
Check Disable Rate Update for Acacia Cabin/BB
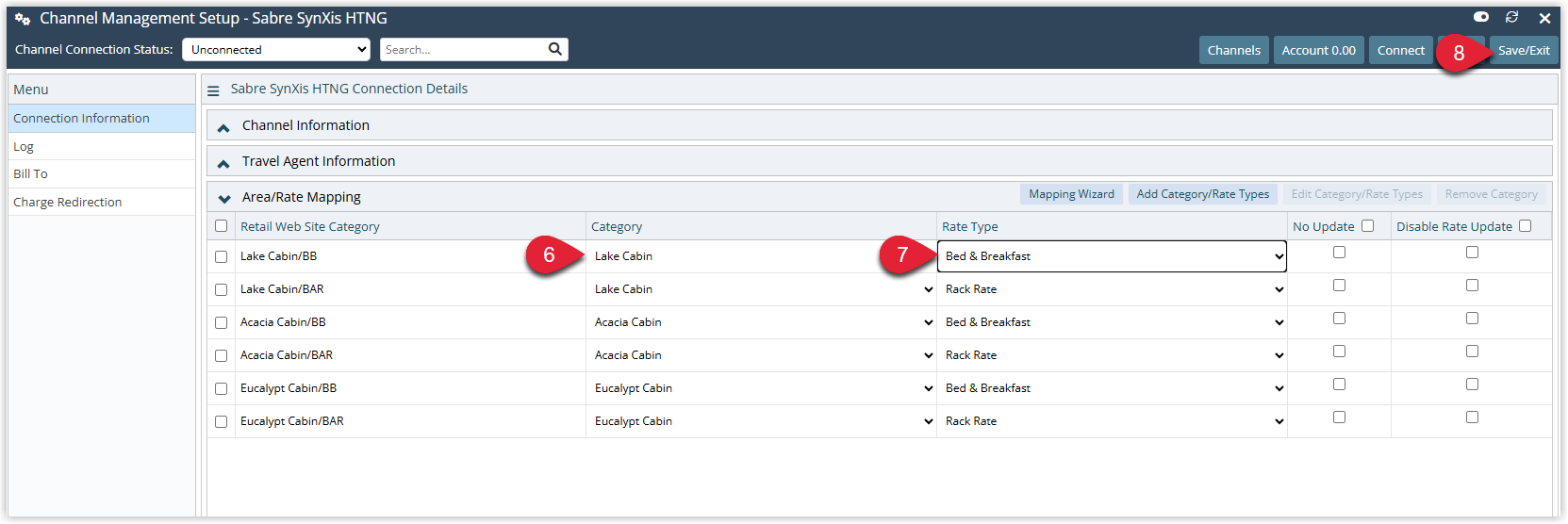tap(1472, 319)
